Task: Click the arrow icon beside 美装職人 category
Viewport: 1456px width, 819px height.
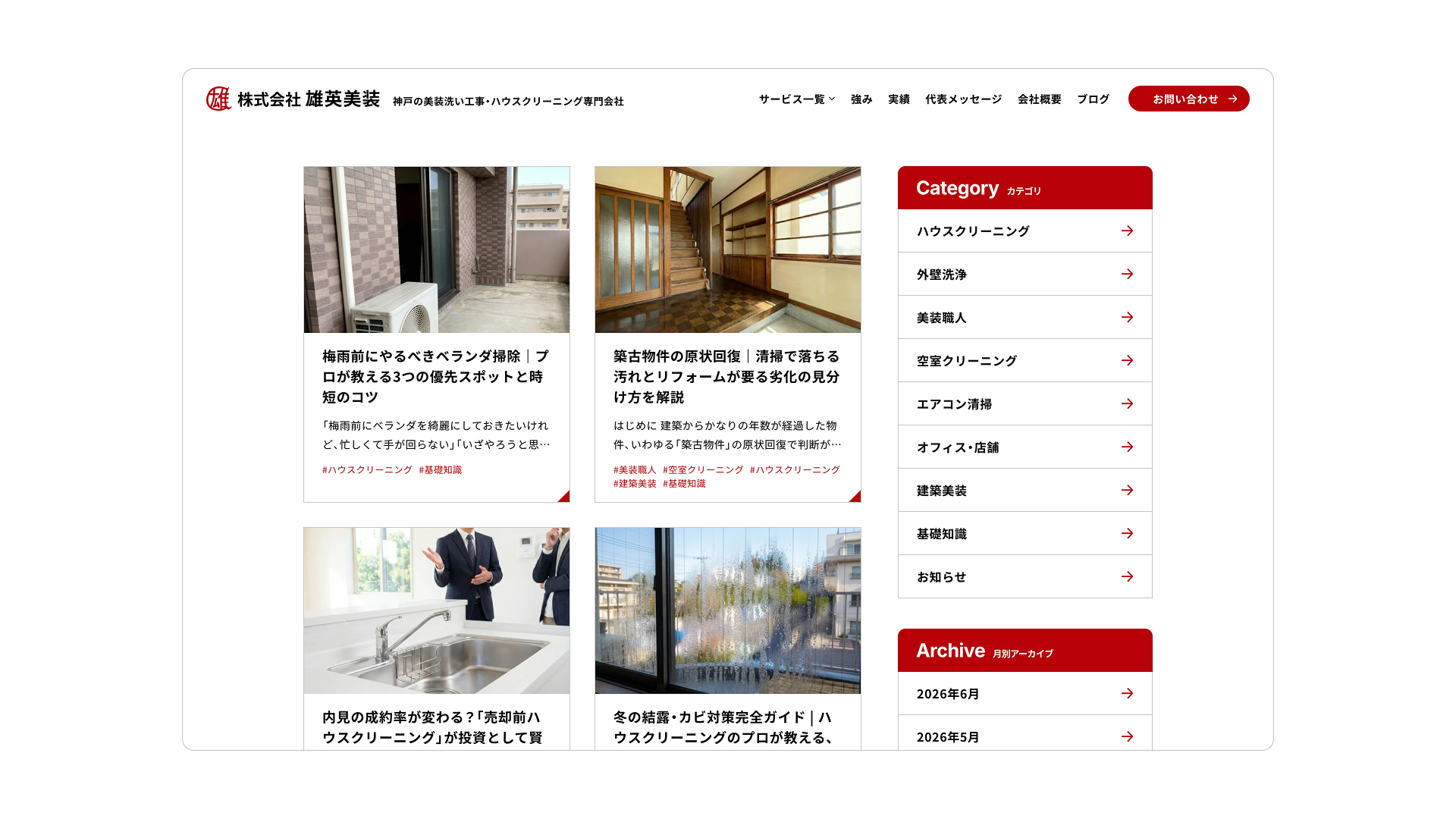Action: [1127, 317]
